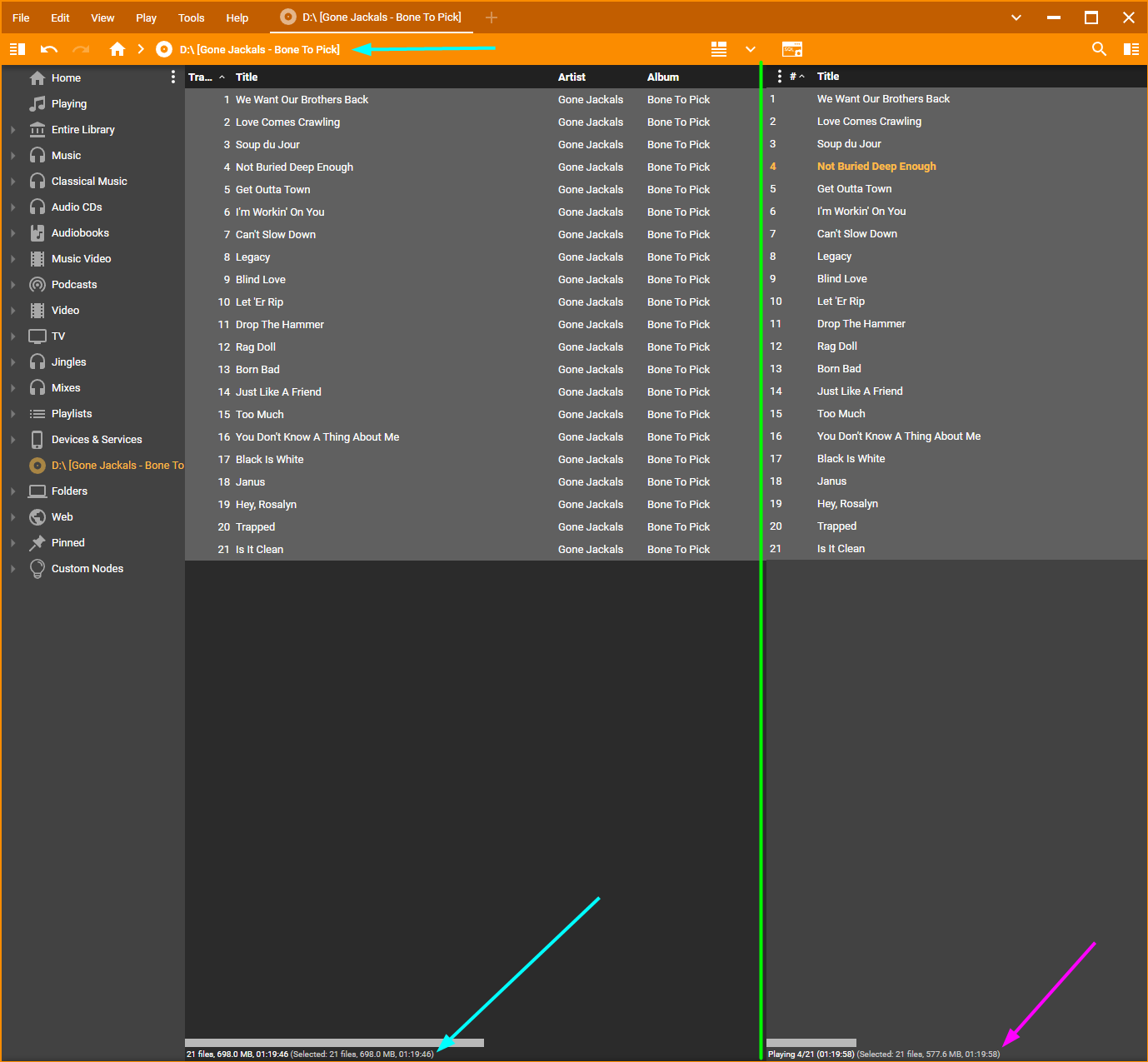The height and width of the screenshot is (1062, 1148).
Task: Open Now Playing three-dot menu
Action: (779, 76)
